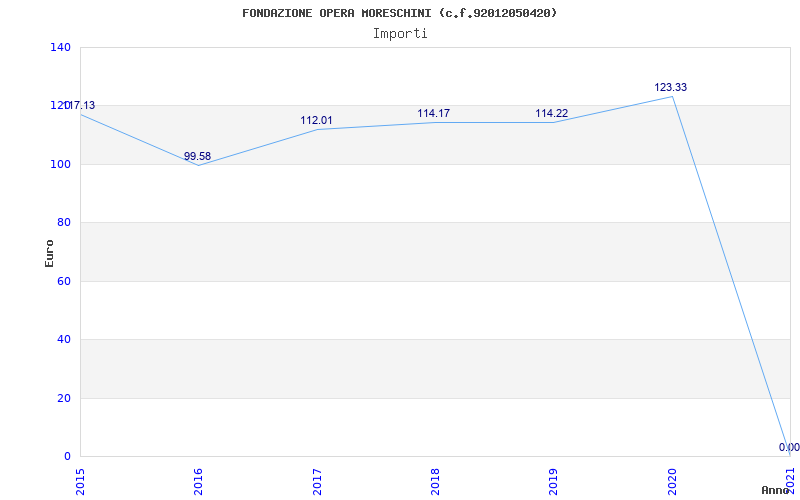Viewport: 800px width, 500px height.
Task: Select the 2017 x-axis year label
Action: pos(316,482)
